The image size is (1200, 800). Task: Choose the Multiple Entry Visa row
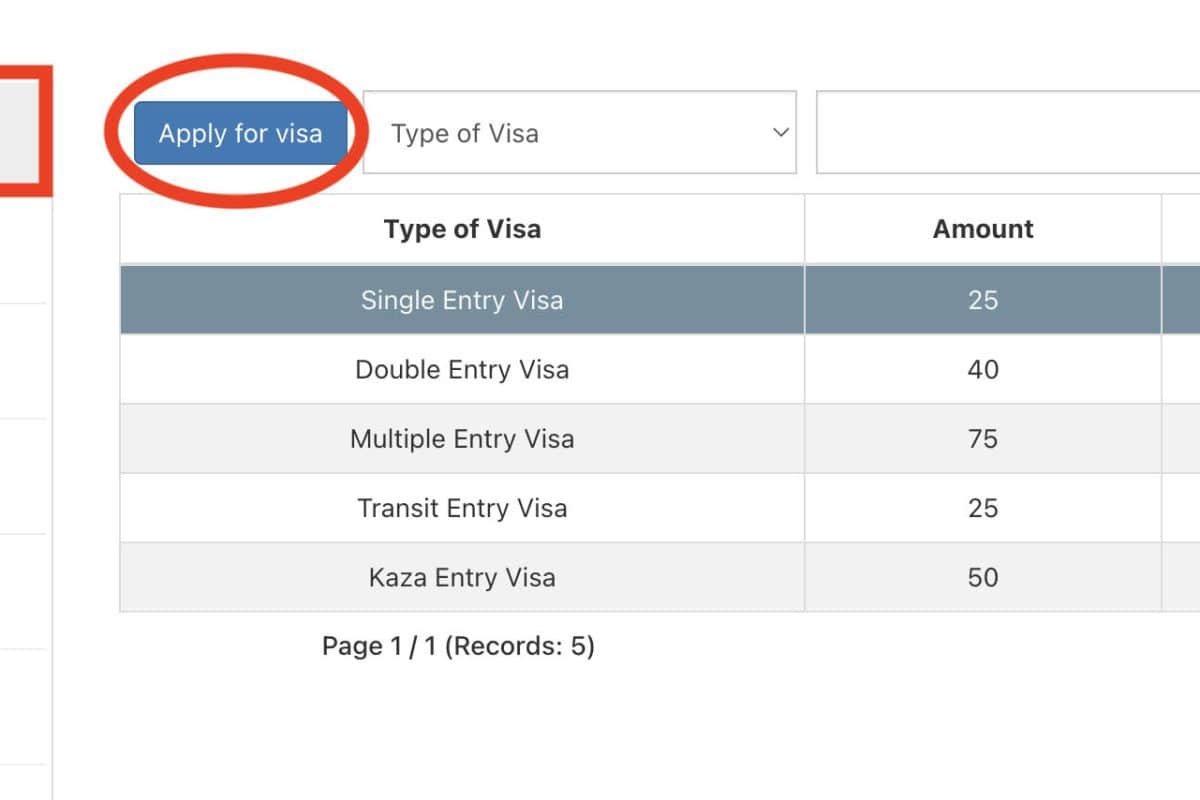462,439
